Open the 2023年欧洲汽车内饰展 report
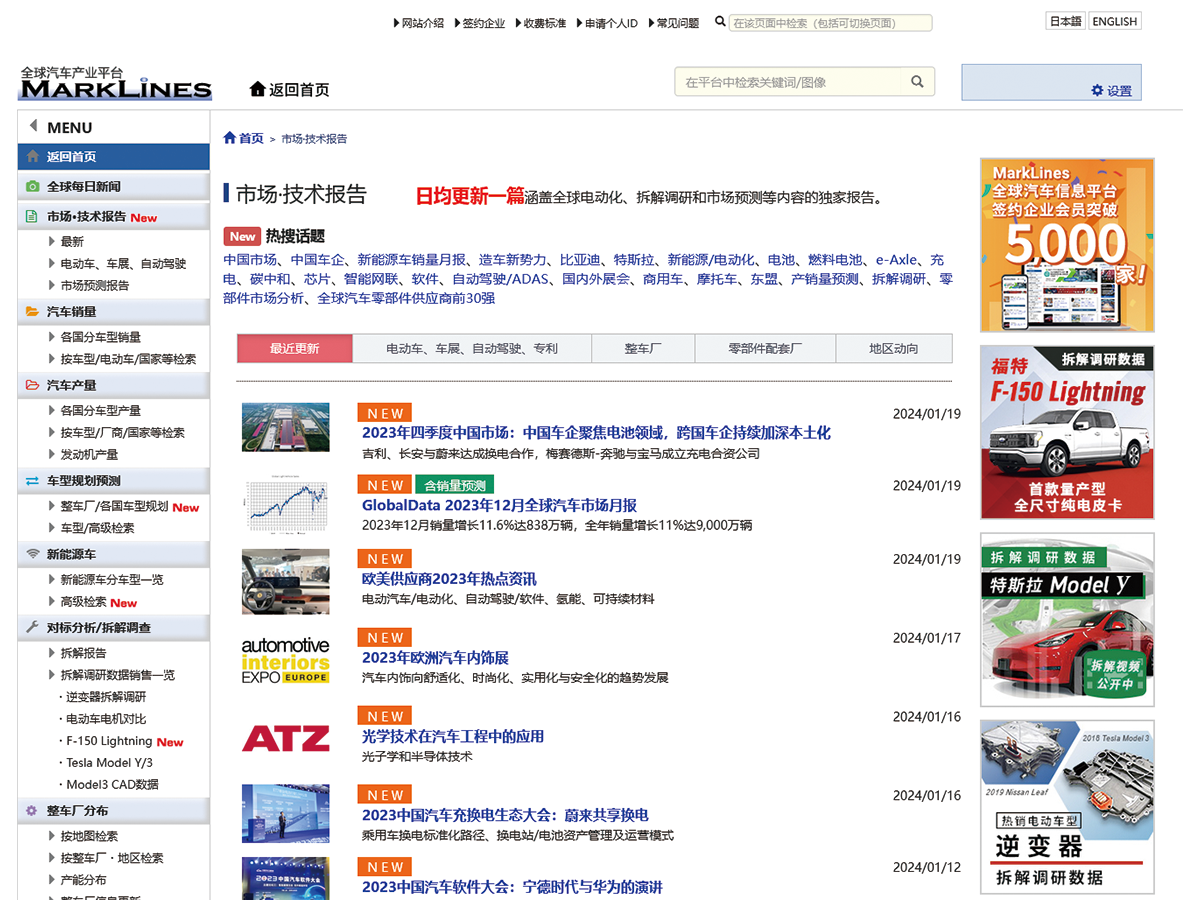This screenshot has width=1200, height=900. click(x=435, y=658)
